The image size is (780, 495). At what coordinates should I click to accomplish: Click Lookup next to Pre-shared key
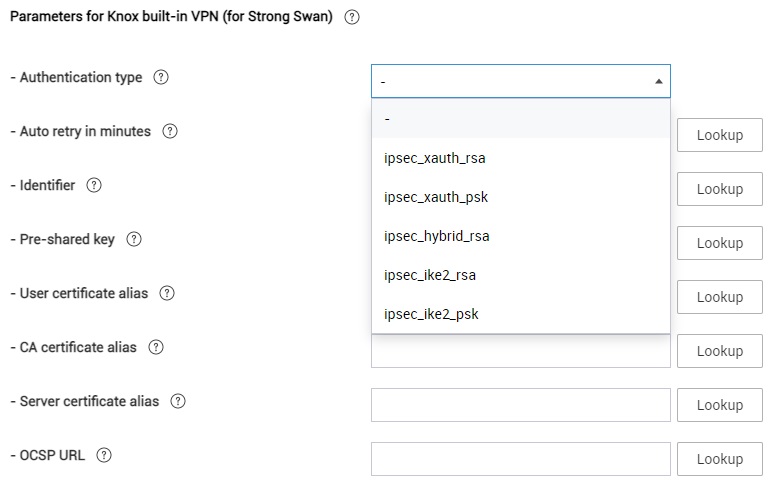point(719,243)
